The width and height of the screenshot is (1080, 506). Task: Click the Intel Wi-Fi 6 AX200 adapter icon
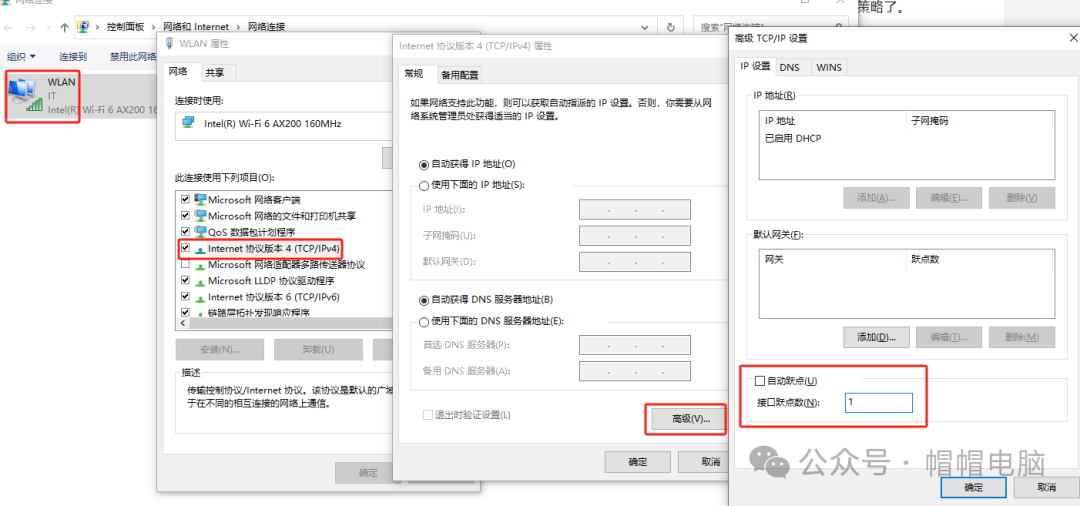188,124
